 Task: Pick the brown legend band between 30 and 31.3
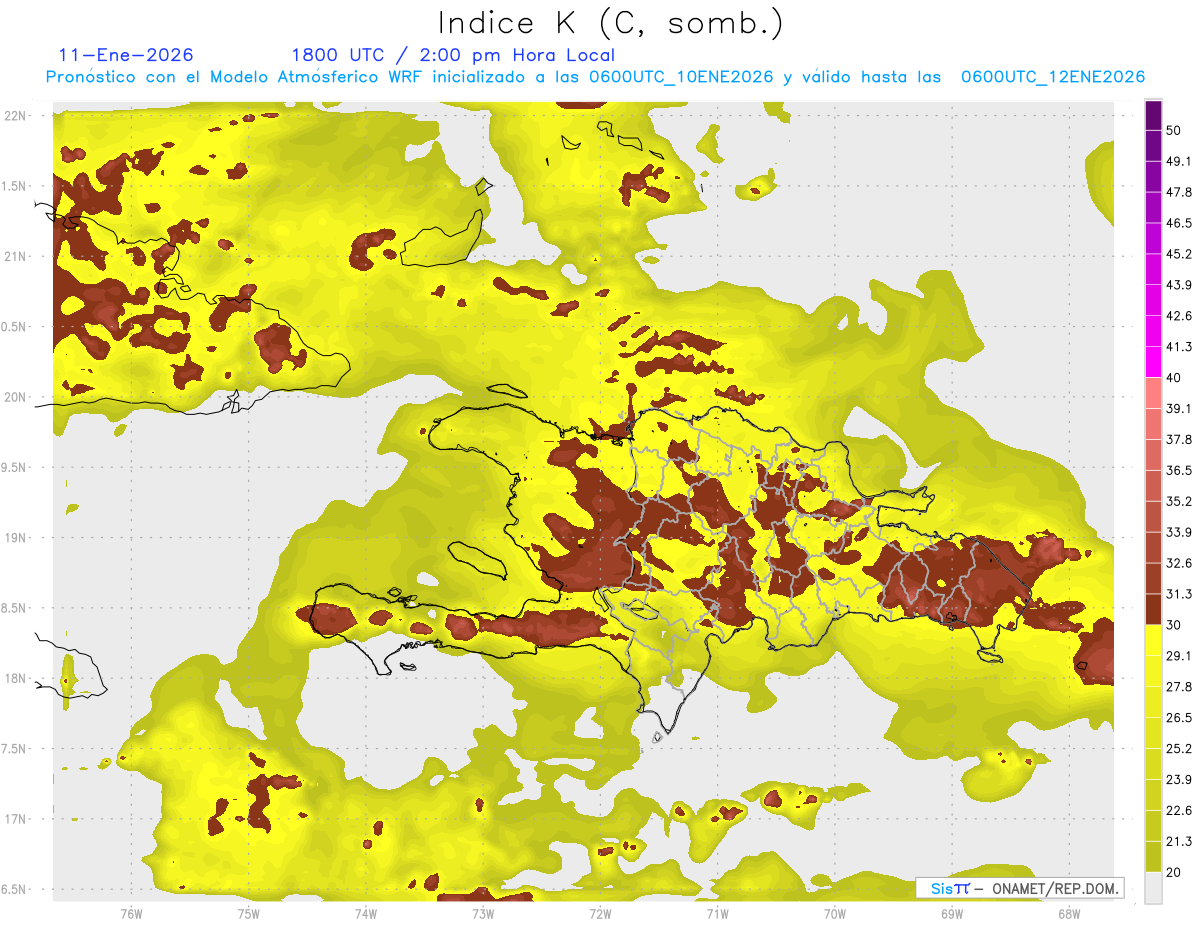1154,609
